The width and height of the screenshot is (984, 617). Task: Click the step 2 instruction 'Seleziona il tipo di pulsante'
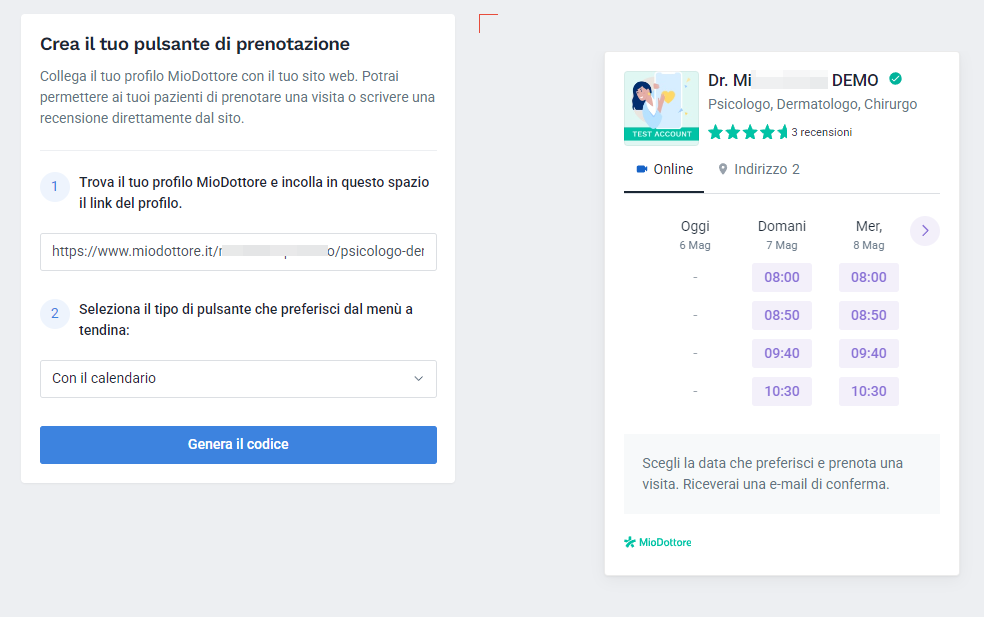246,319
